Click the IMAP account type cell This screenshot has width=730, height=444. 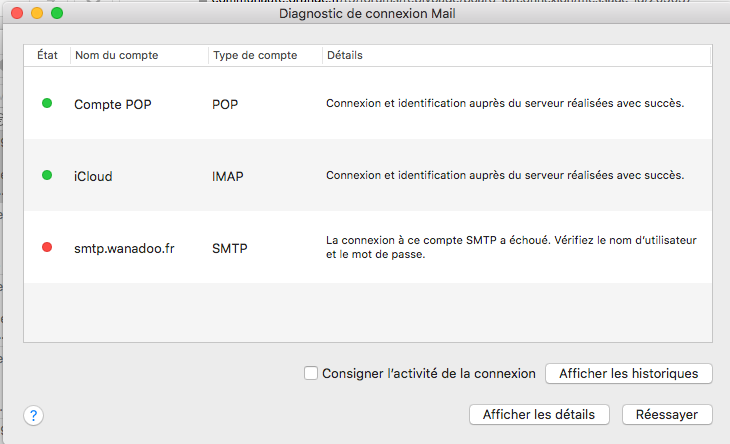(x=229, y=176)
